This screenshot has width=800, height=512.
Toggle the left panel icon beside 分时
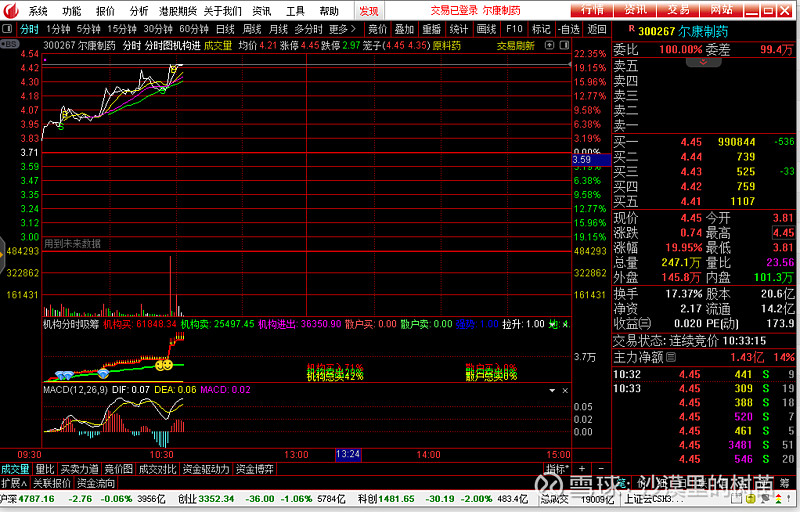coord(7,29)
